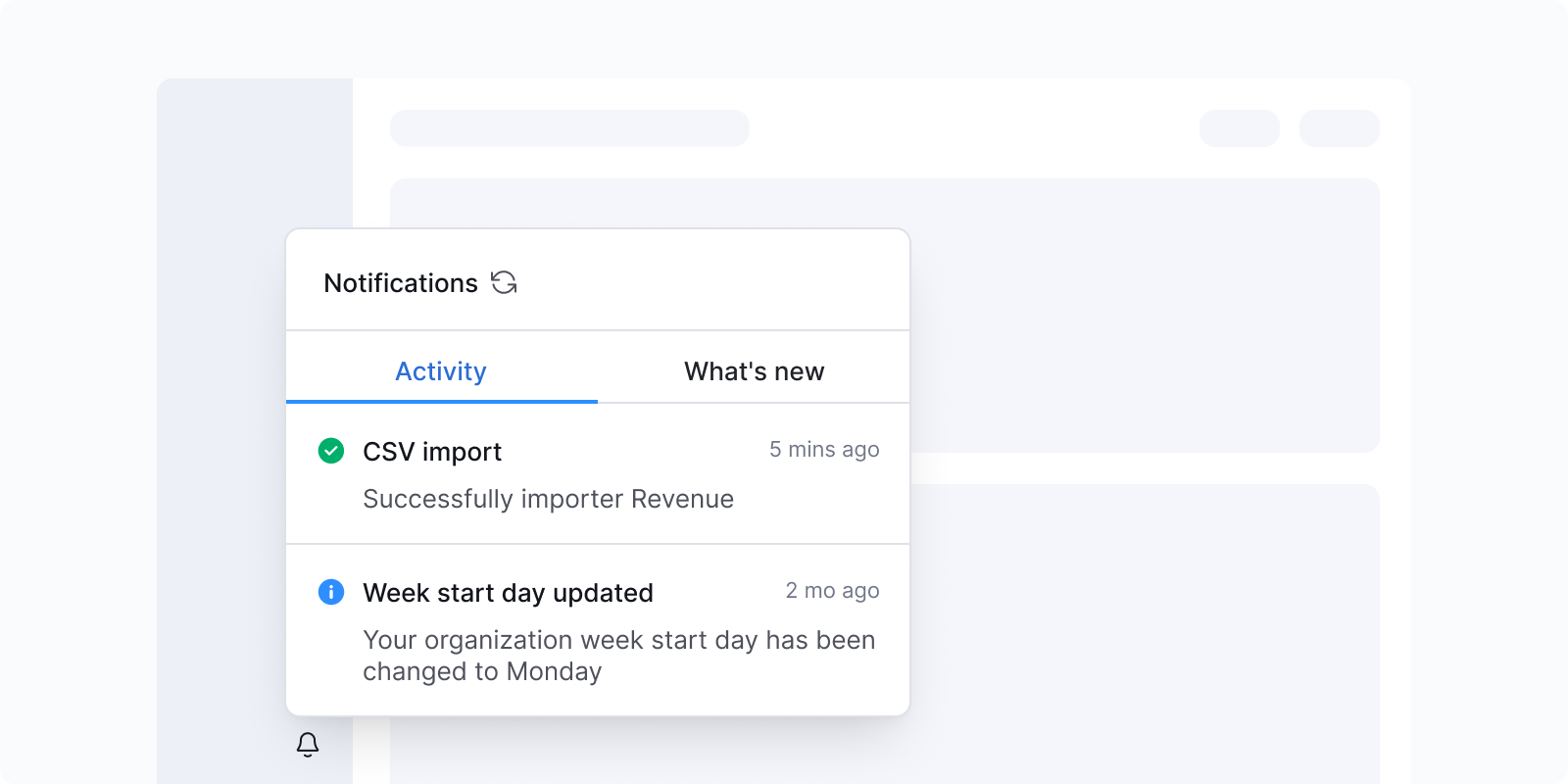1568x784 pixels.
Task: Click the refresh icon beside Notifications
Action: tap(504, 282)
